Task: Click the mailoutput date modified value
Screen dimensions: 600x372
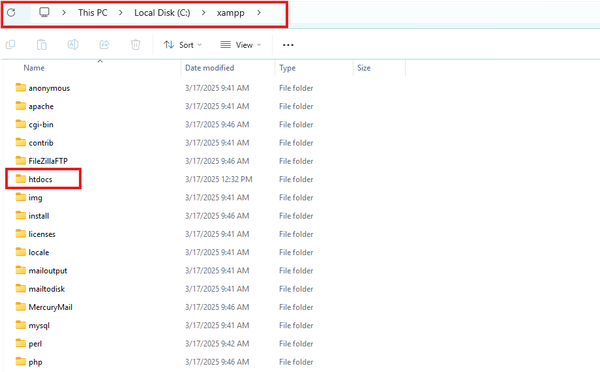Action: pyautogui.click(x=217, y=271)
